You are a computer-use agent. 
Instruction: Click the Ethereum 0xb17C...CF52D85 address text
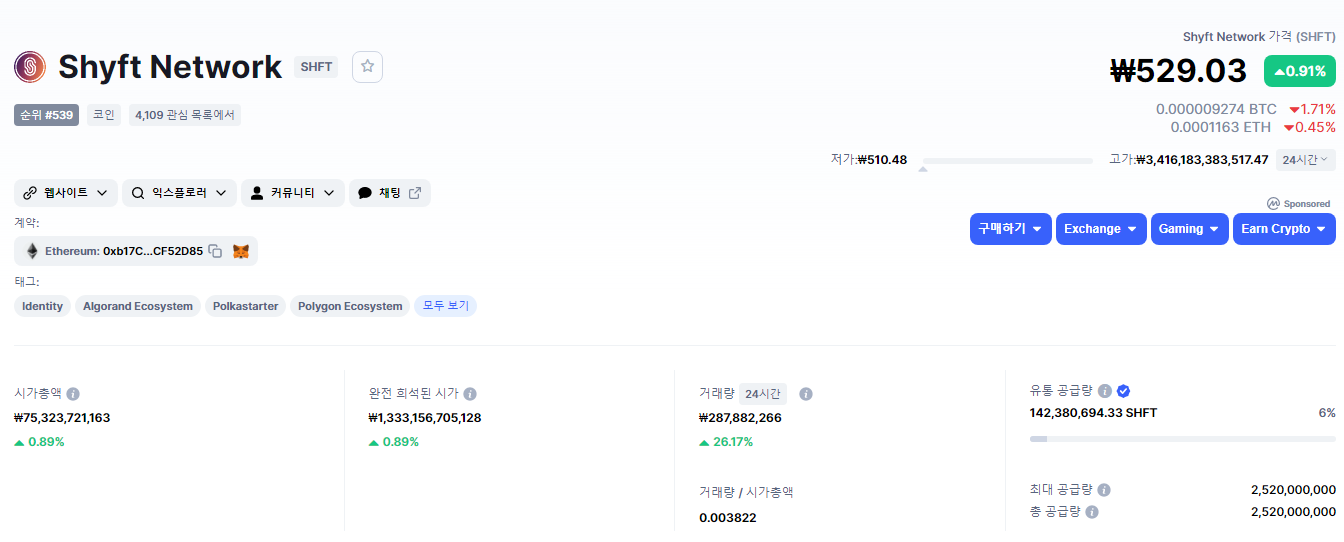(124, 251)
